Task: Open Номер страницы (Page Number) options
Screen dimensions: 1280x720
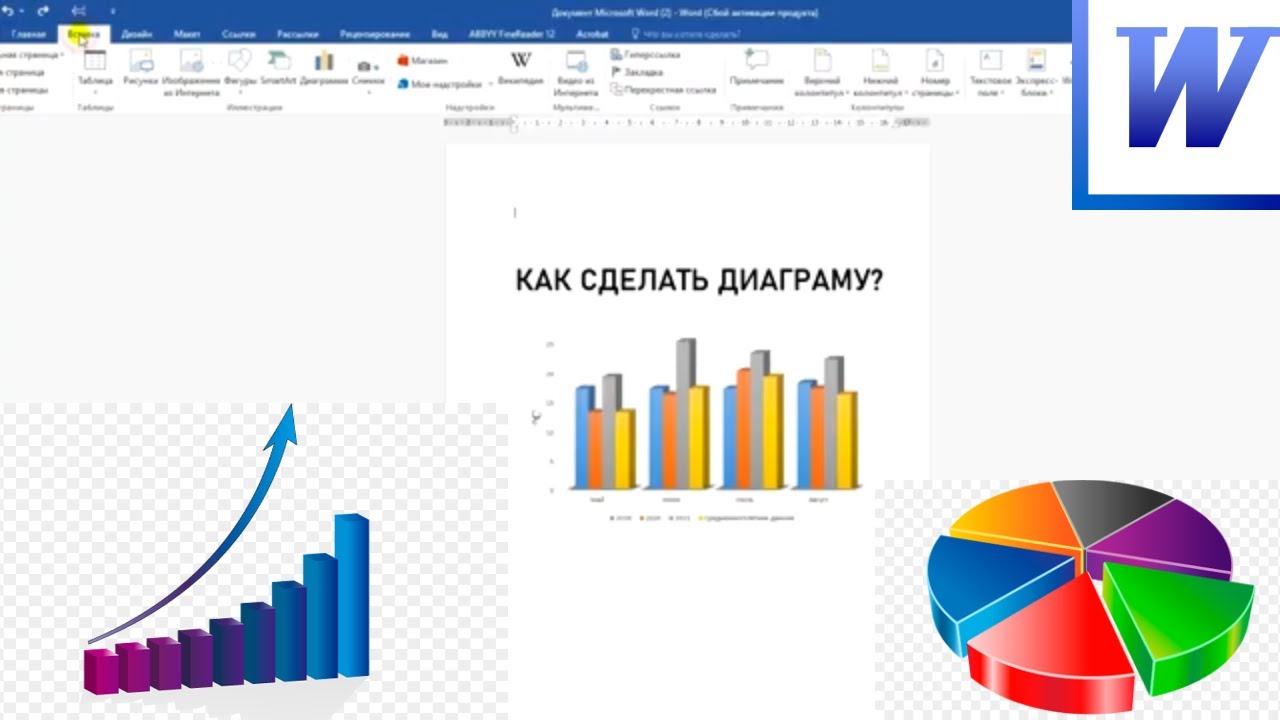Action: [936, 72]
